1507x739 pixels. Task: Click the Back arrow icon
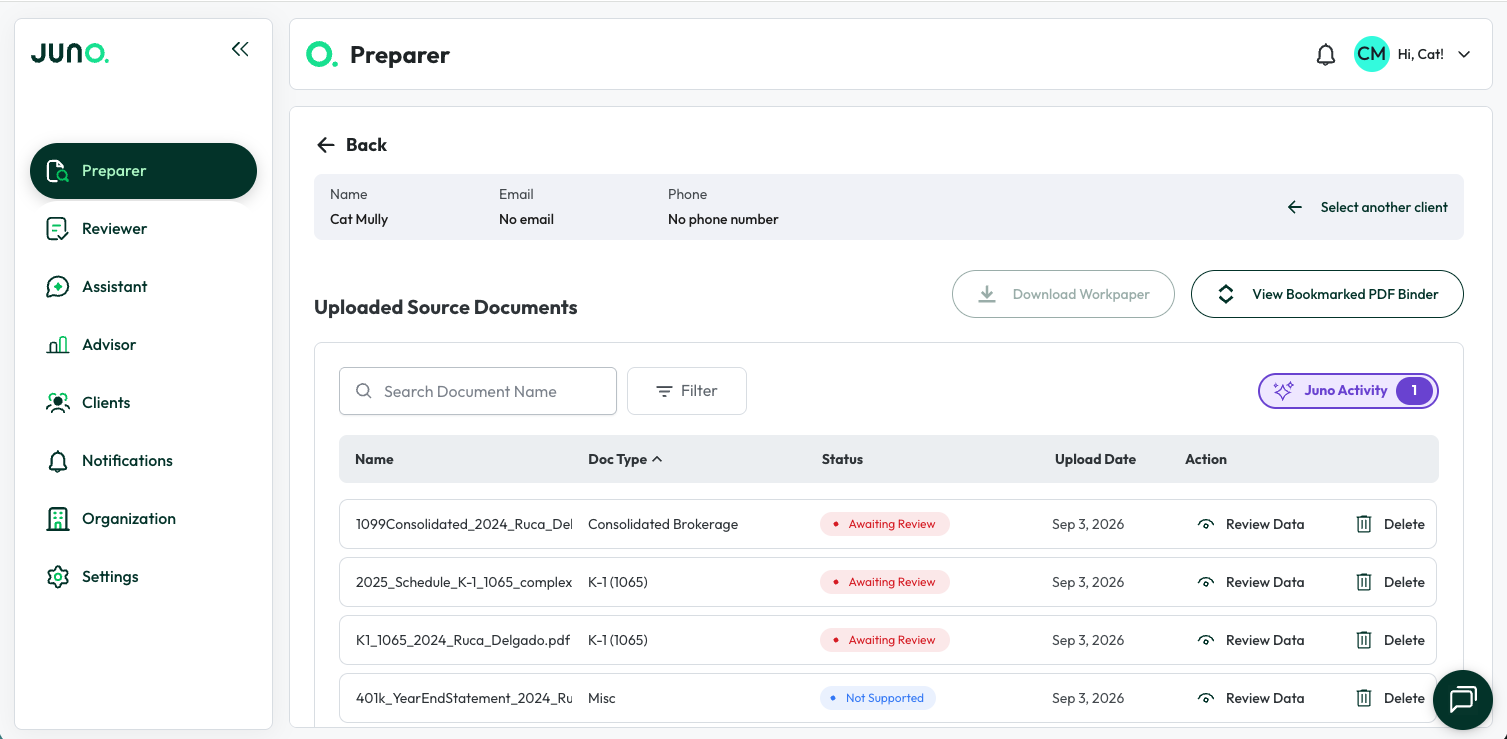click(325, 145)
